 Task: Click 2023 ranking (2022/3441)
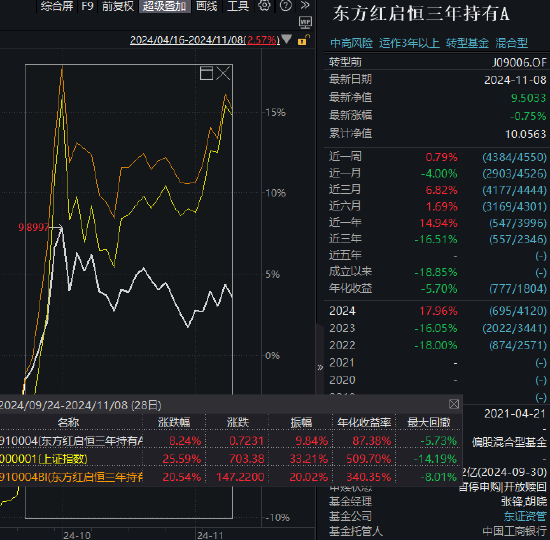[514, 328]
